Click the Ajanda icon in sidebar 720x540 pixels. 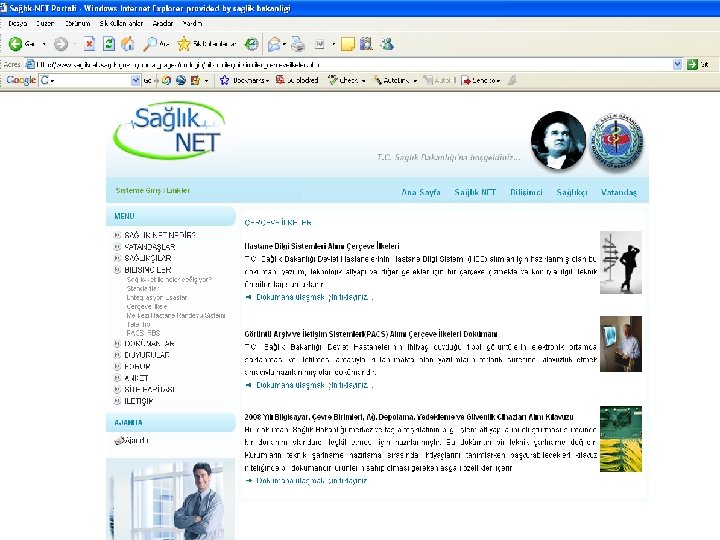[118, 440]
